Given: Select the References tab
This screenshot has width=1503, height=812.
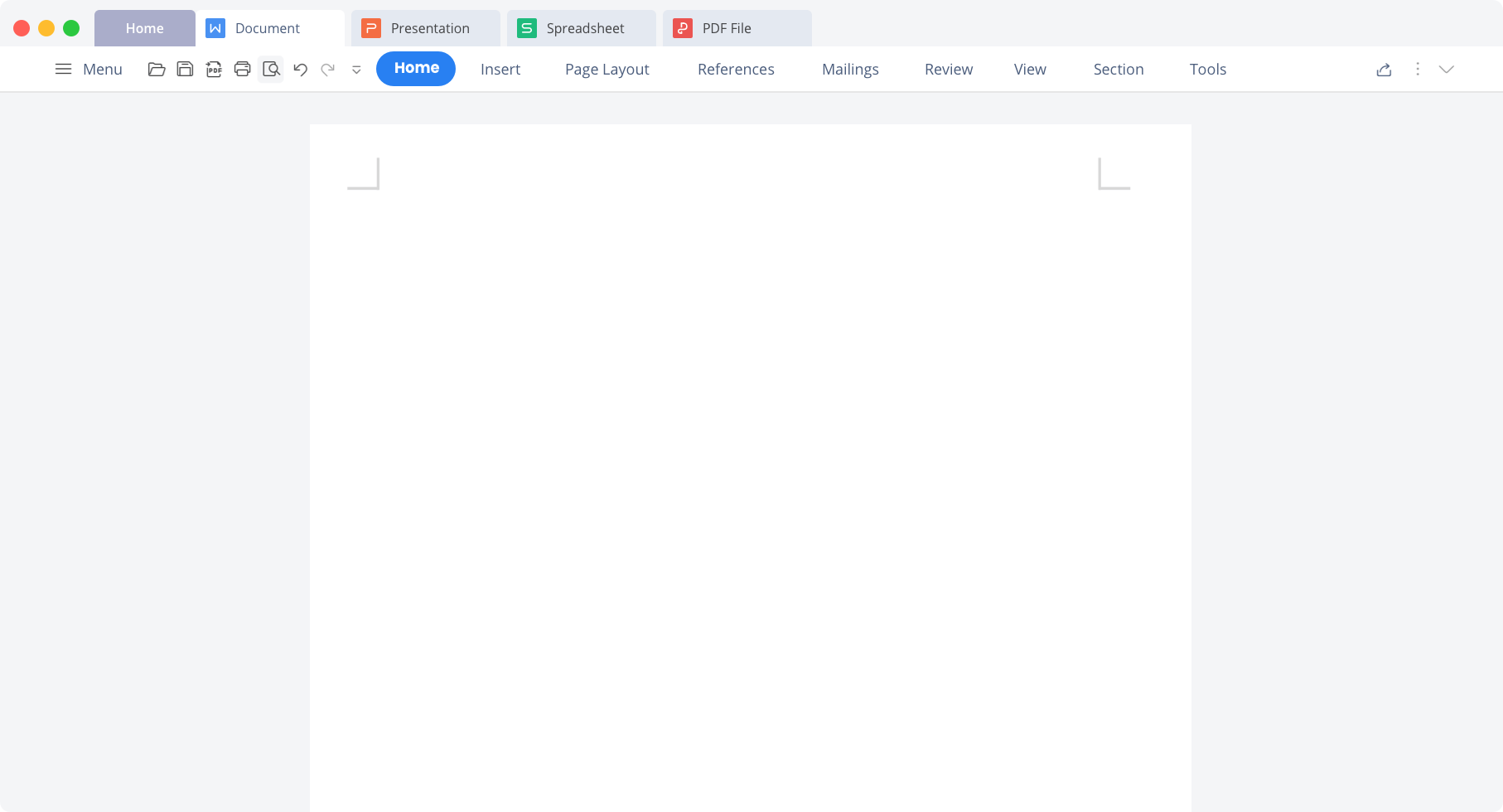Looking at the screenshot, I should (x=736, y=70).
